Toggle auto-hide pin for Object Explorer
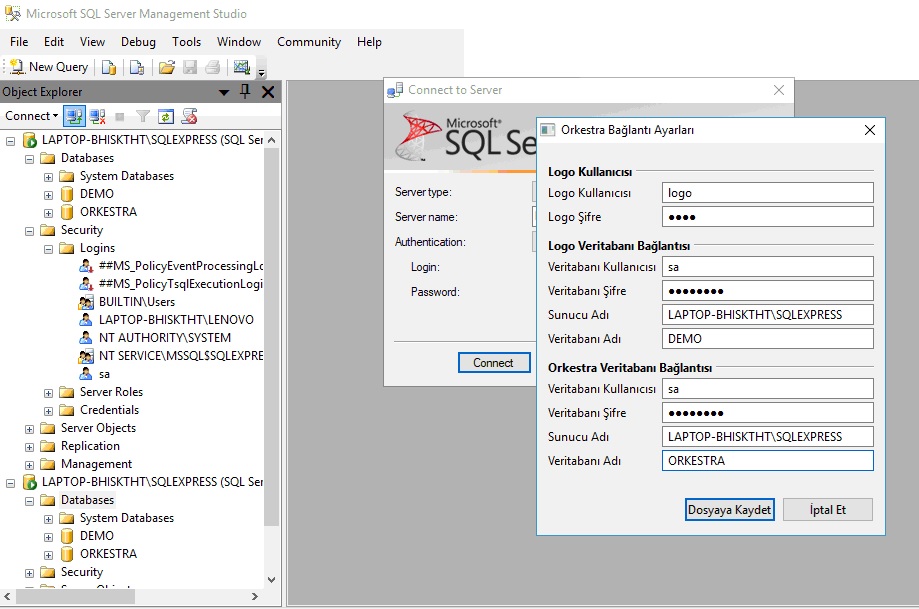 (x=245, y=91)
